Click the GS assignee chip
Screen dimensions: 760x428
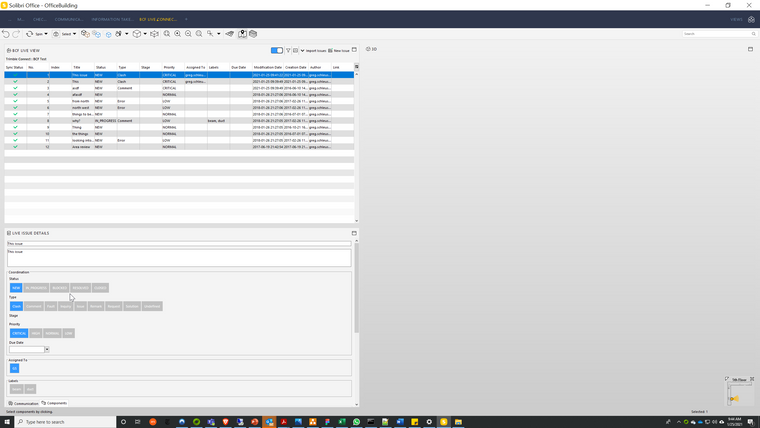coord(15,368)
